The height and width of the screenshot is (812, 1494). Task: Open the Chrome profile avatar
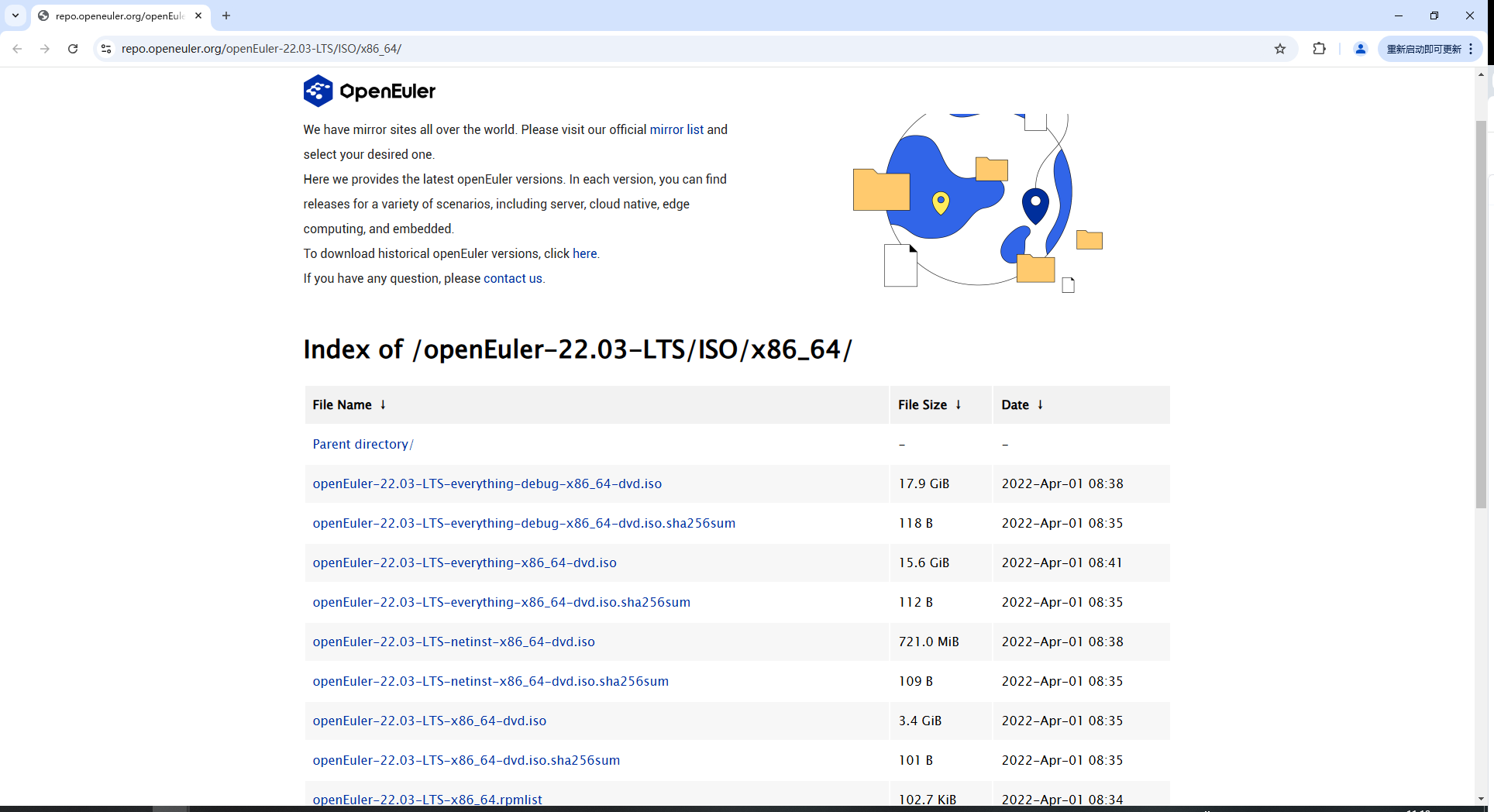point(1360,49)
